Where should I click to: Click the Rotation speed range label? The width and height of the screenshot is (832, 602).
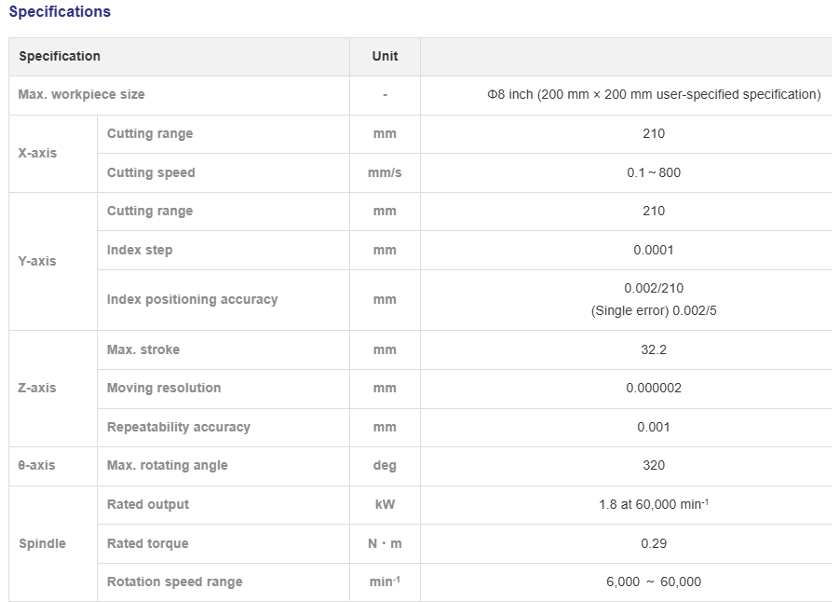174,582
